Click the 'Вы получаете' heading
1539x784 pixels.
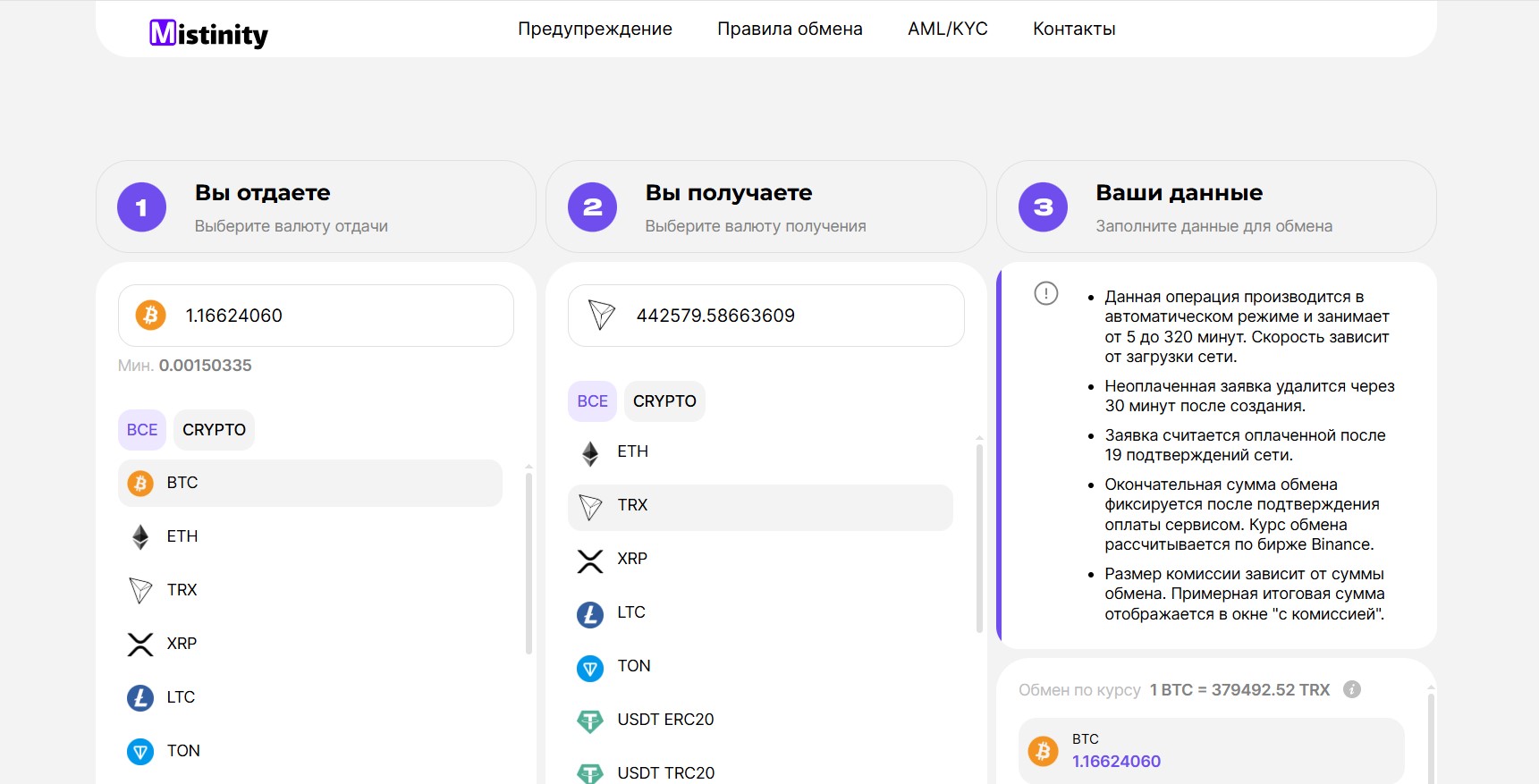pyautogui.click(x=729, y=192)
